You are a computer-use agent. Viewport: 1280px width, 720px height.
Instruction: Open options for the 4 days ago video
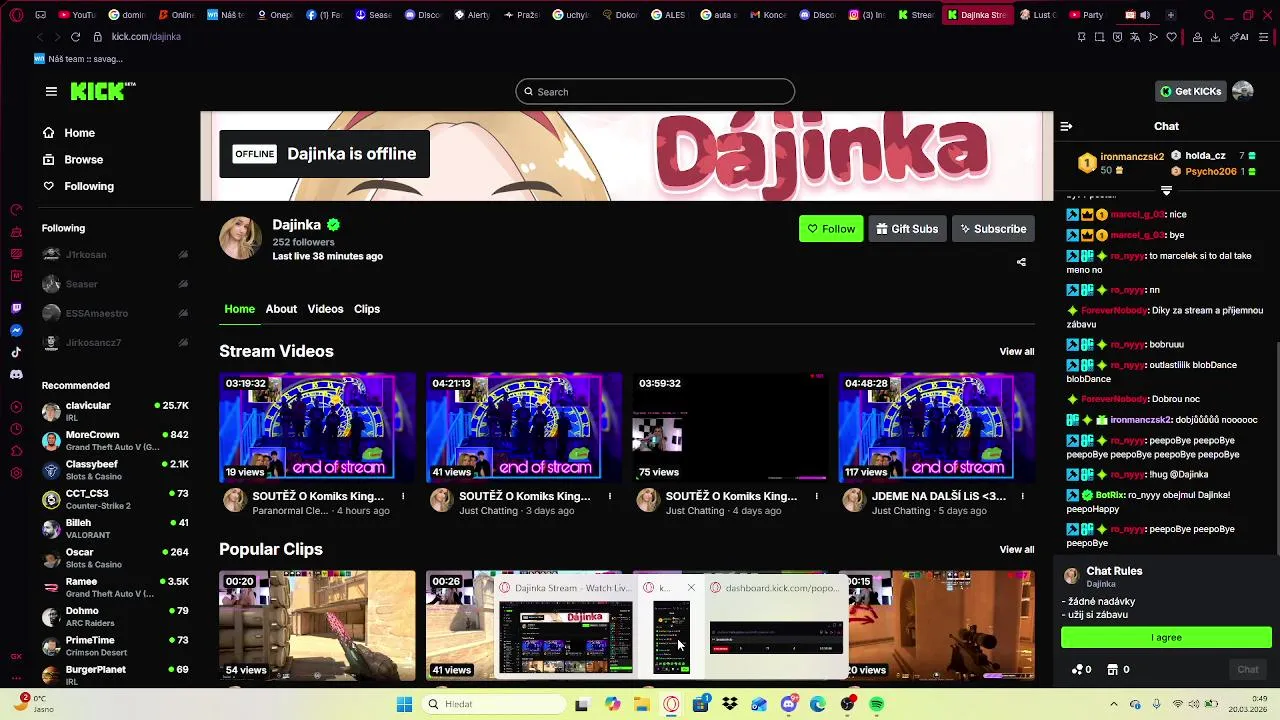816,496
